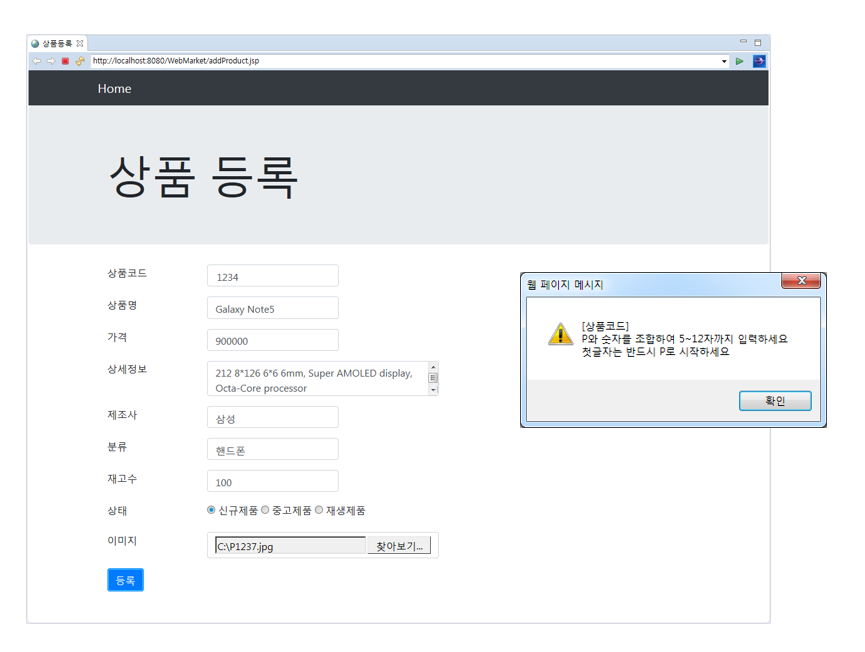
Task: Edit the 가격 field with 900000
Action: [x=273, y=340]
